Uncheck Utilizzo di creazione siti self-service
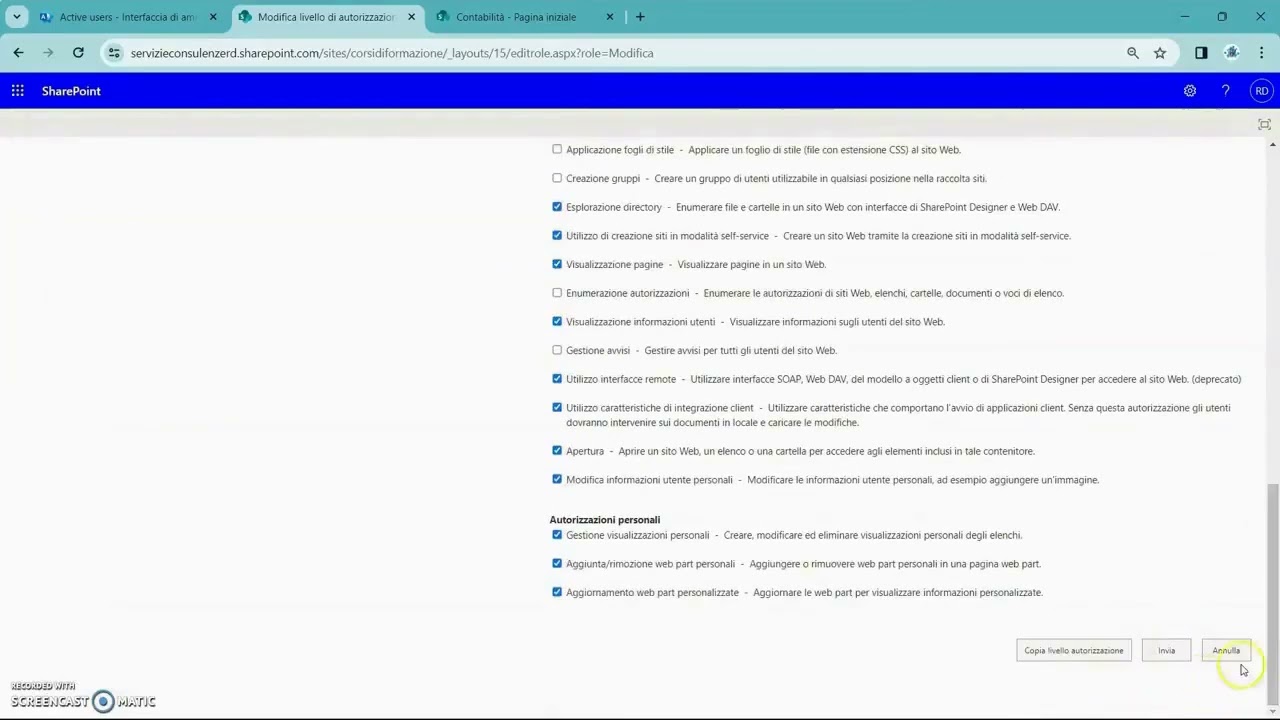Screen dimensions: 1280x720 [x=557, y=236]
